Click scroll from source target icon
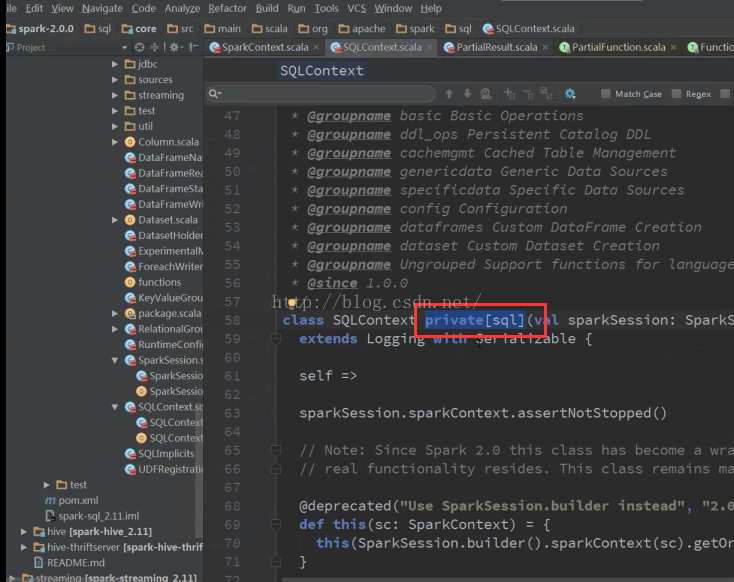Image resolution: width=734 pixels, height=582 pixels. [x=139, y=47]
